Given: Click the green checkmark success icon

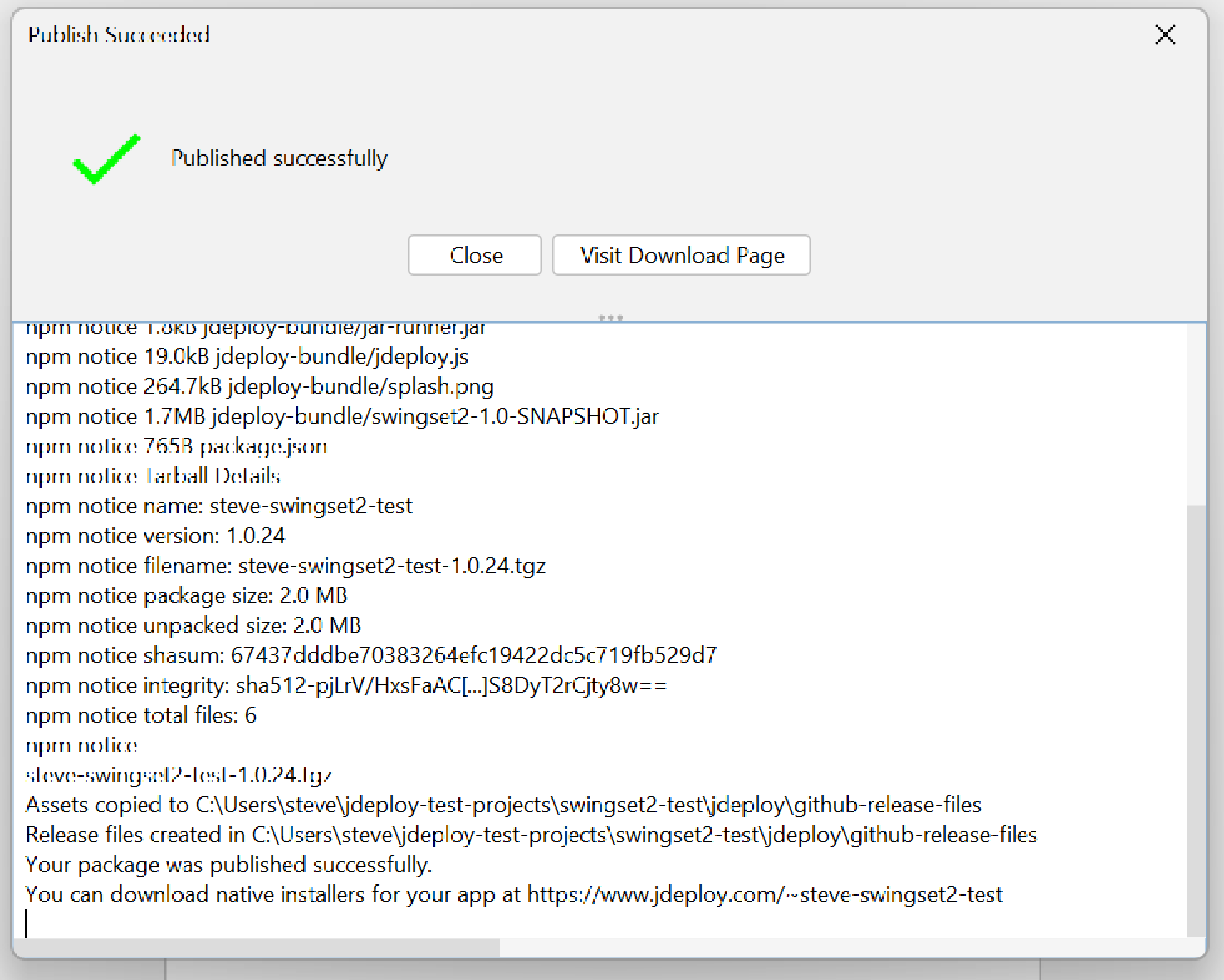Looking at the screenshot, I should [x=106, y=159].
